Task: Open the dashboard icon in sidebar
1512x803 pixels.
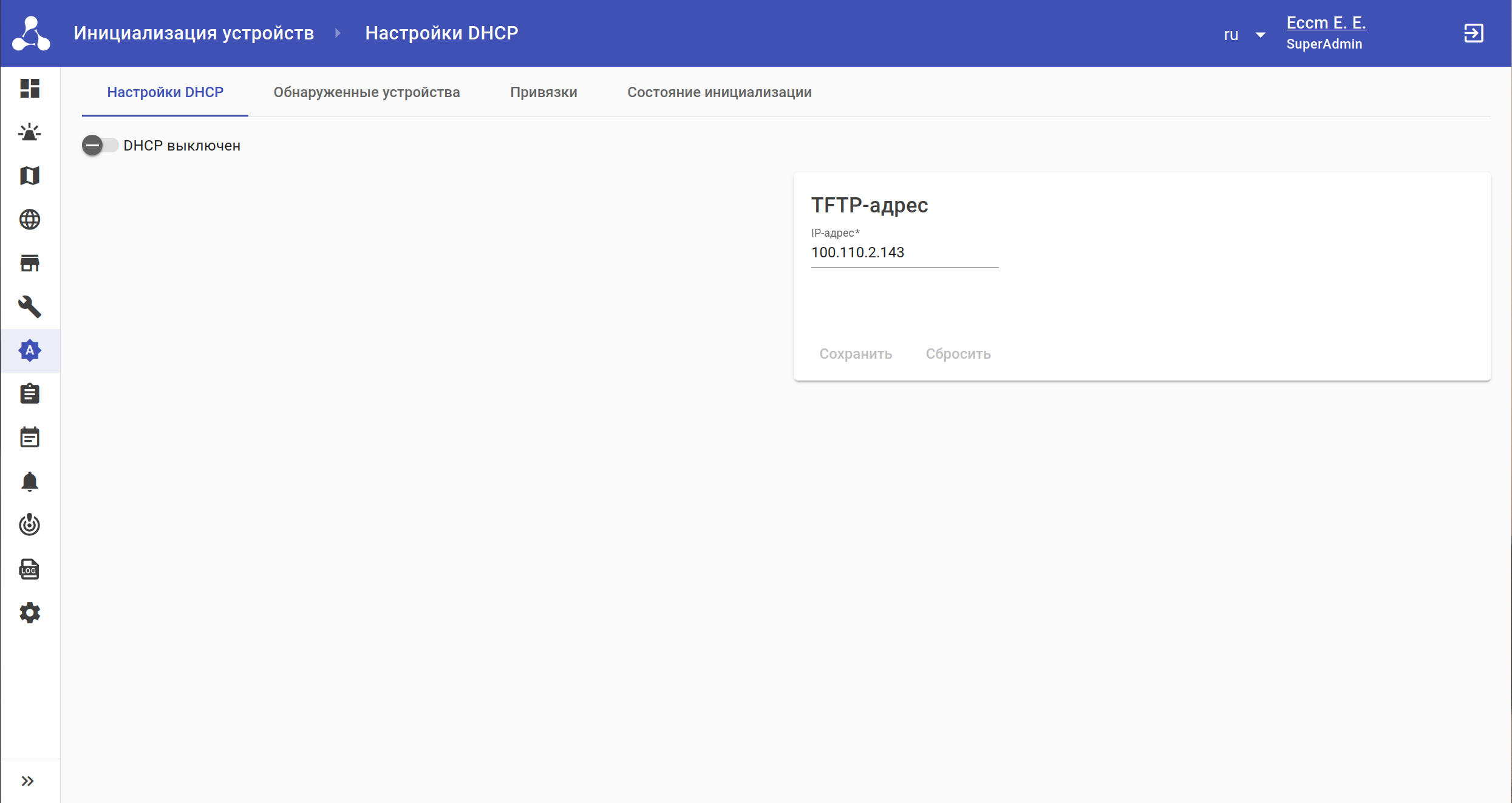Action: [29, 89]
